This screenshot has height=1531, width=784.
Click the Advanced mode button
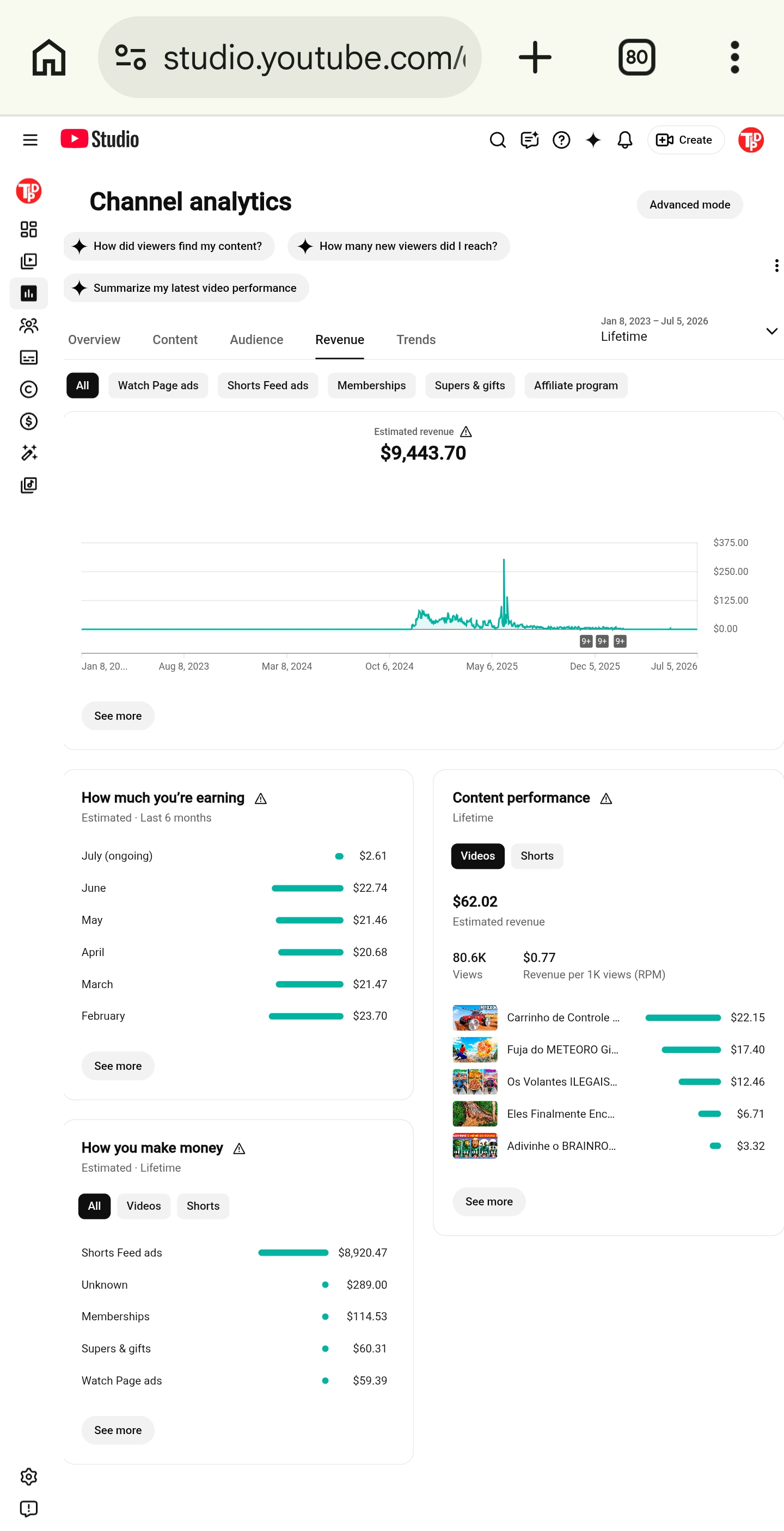pyautogui.click(x=689, y=205)
